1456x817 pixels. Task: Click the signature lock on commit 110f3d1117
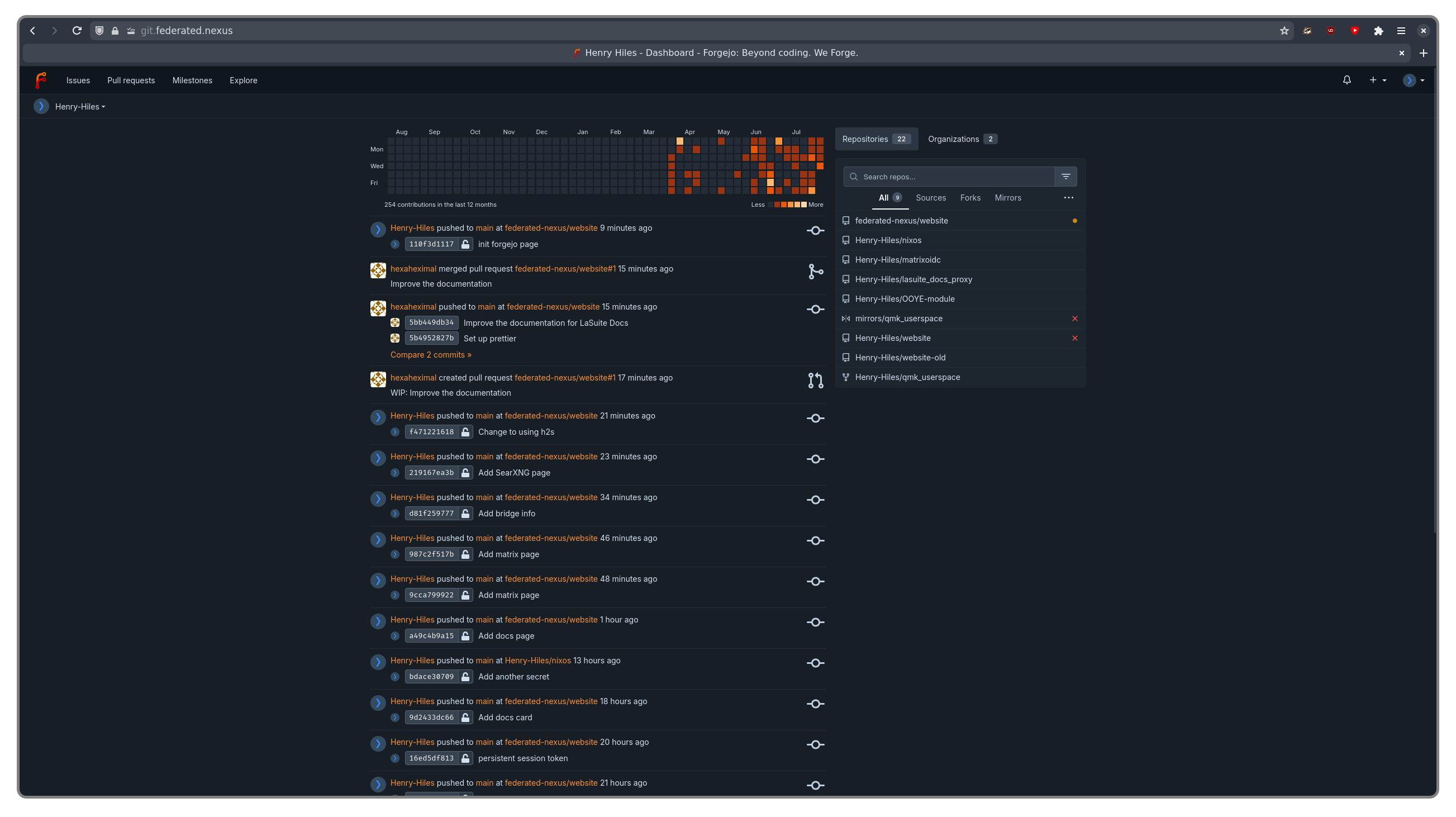tap(465, 244)
